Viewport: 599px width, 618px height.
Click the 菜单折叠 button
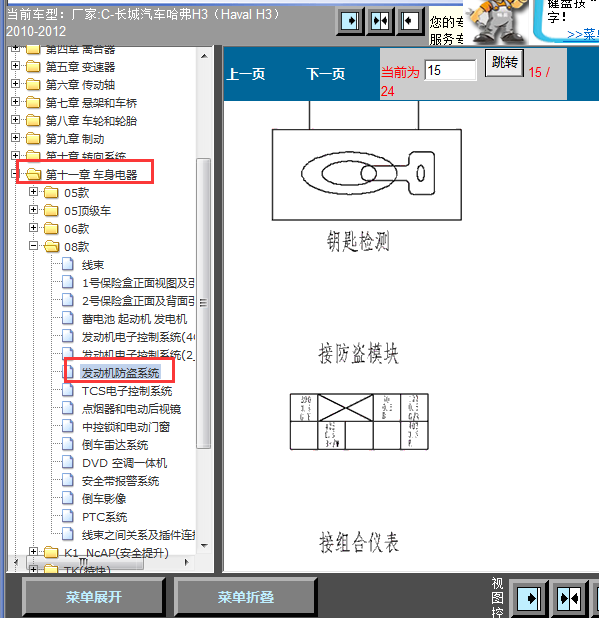tap(246, 597)
